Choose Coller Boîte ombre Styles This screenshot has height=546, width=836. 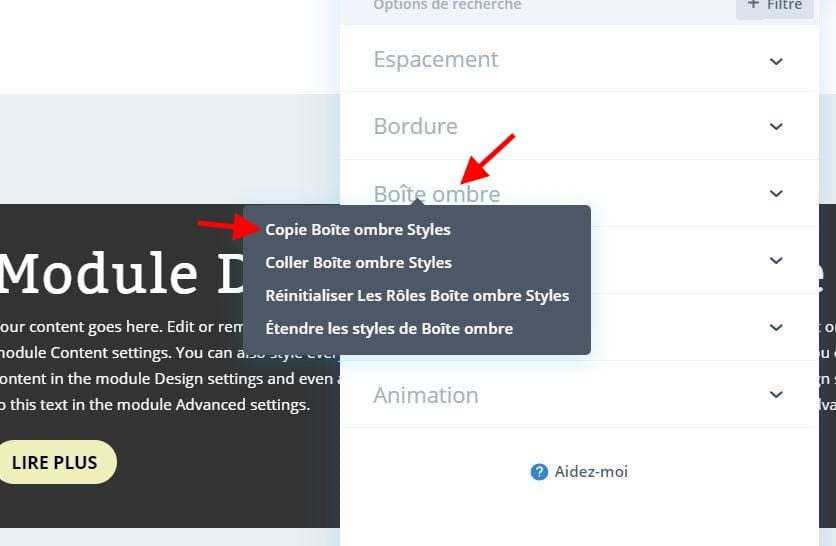coord(358,263)
